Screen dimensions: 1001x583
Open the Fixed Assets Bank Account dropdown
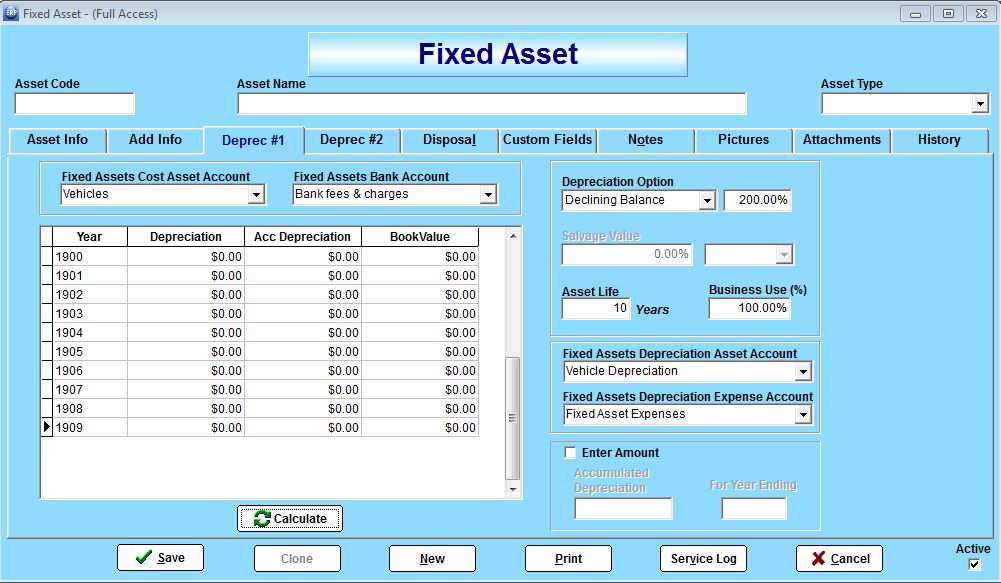tap(489, 195)
